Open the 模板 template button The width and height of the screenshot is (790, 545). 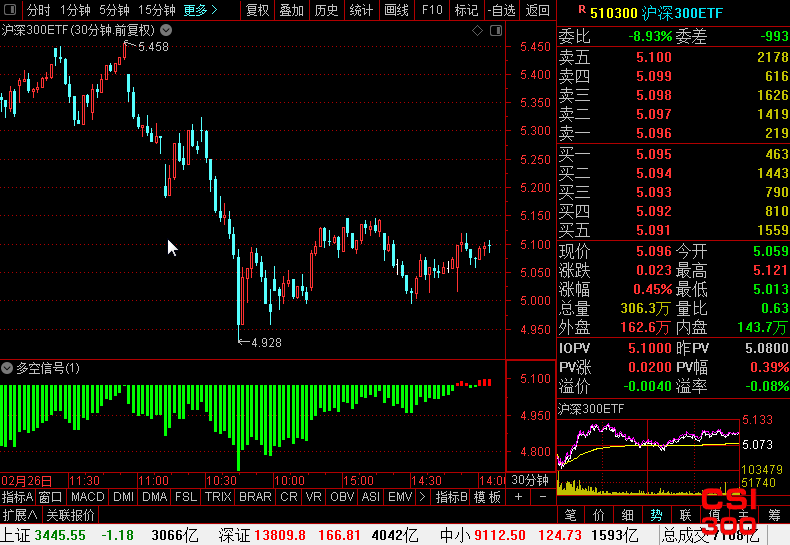[487, 497]
